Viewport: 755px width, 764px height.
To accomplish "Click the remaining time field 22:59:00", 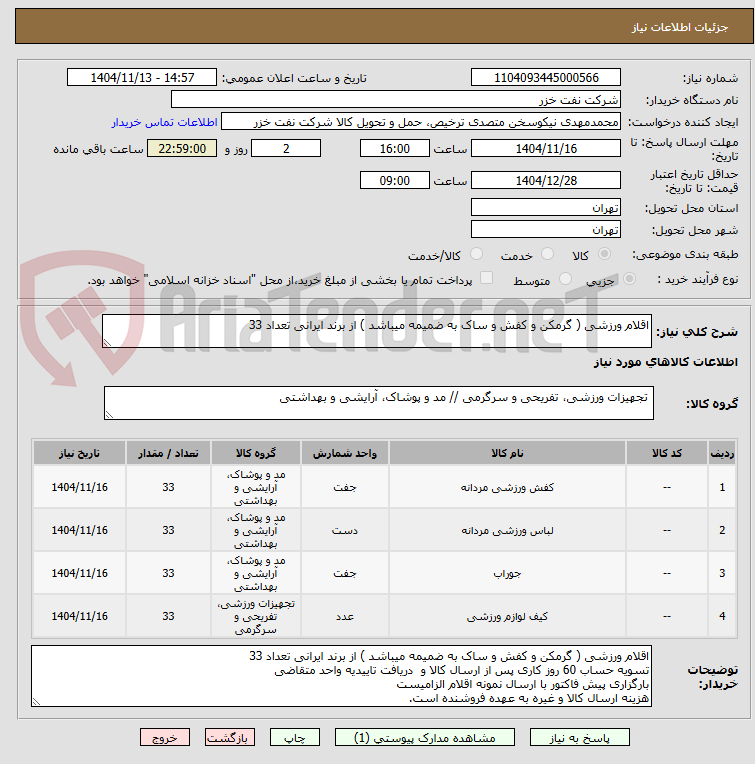I will pos(182,148).
